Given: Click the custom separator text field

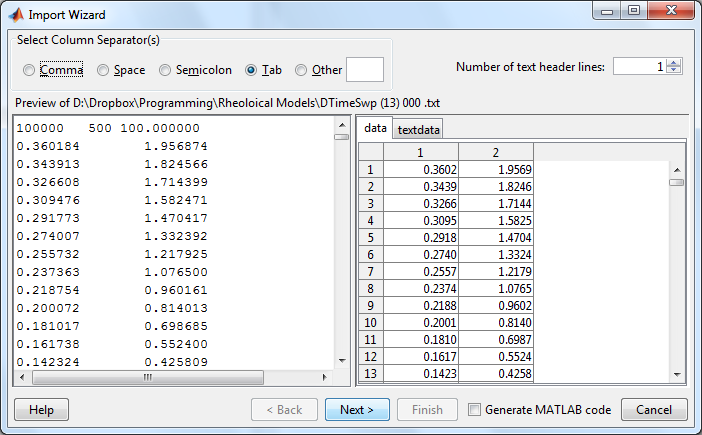Looking at the screenshot, I should pos(364,70).
